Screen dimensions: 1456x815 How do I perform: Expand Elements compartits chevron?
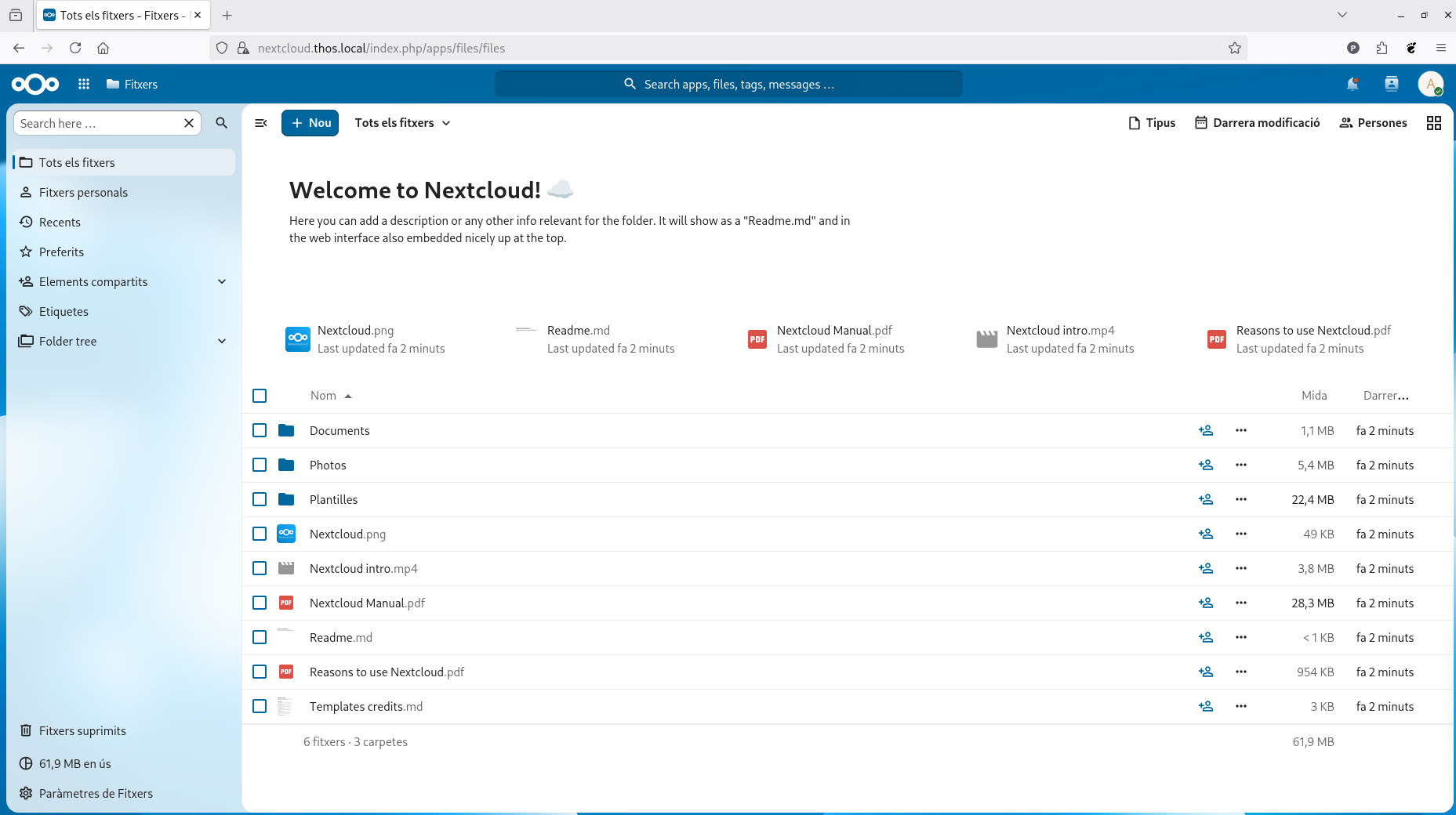tap(222, 281)
